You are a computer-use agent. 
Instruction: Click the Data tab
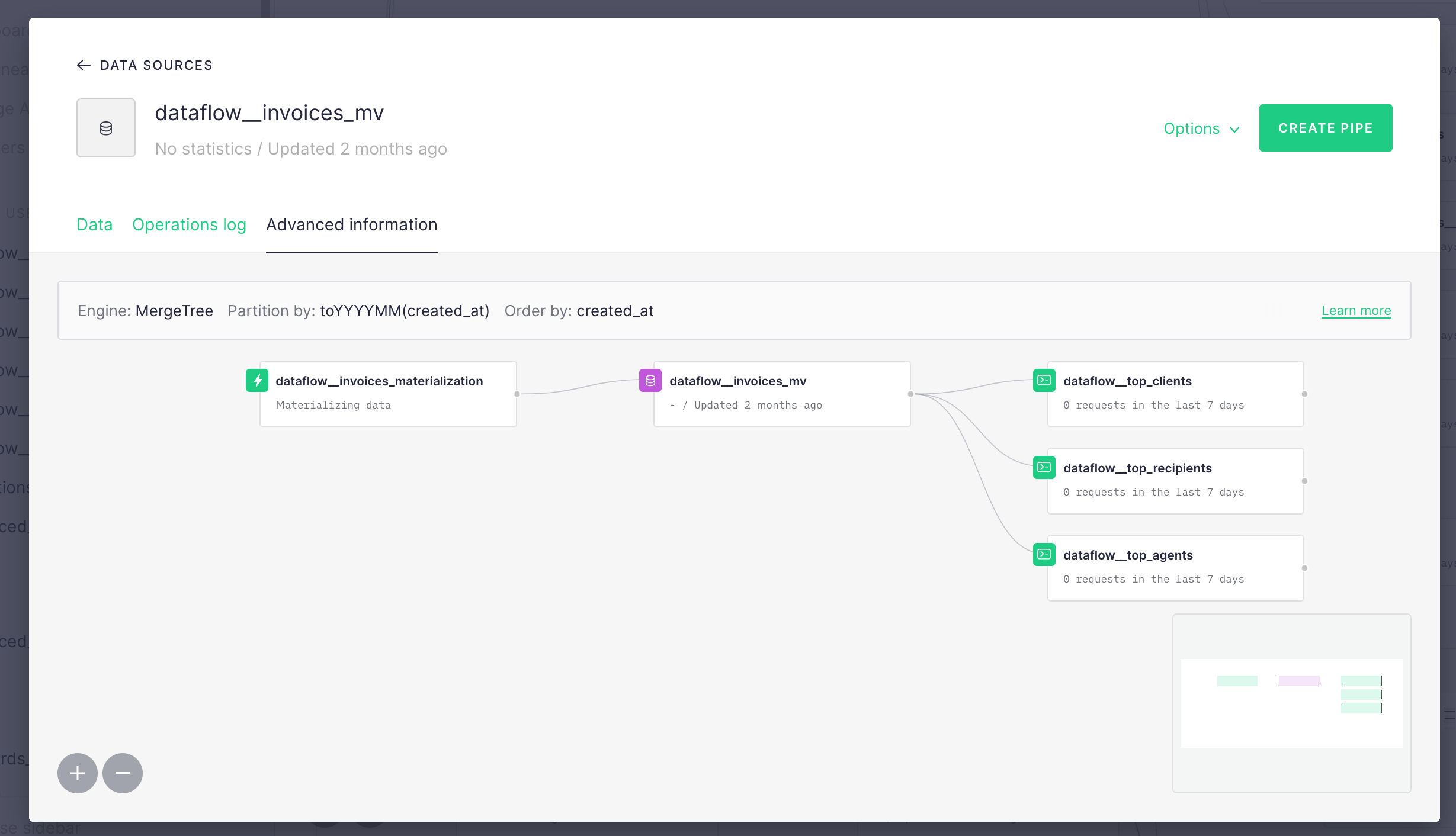pos(94,224)
